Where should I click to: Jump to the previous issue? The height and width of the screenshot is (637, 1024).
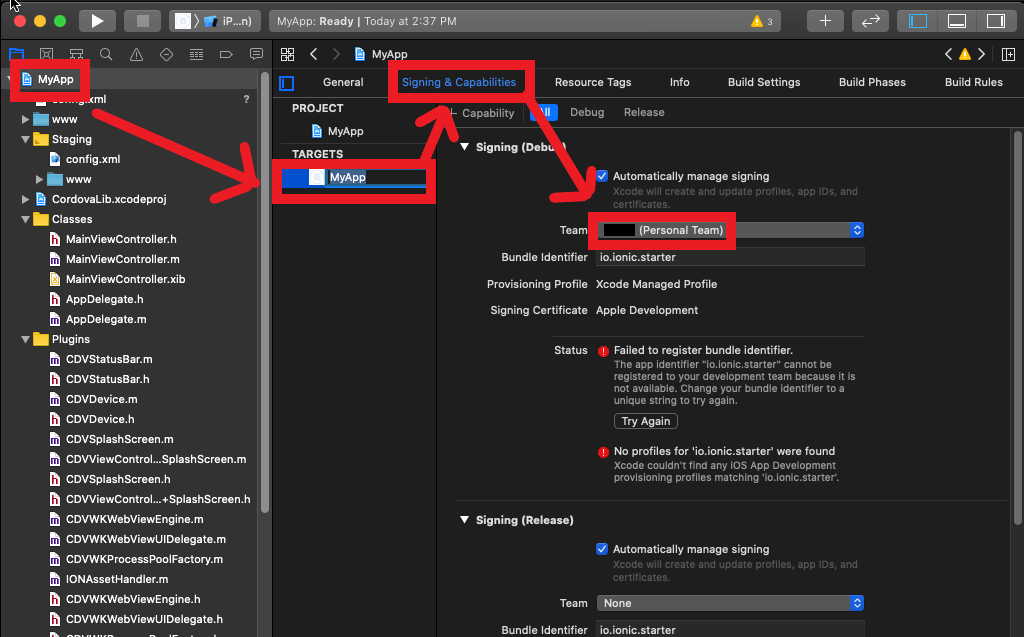(x=948, y=54)
